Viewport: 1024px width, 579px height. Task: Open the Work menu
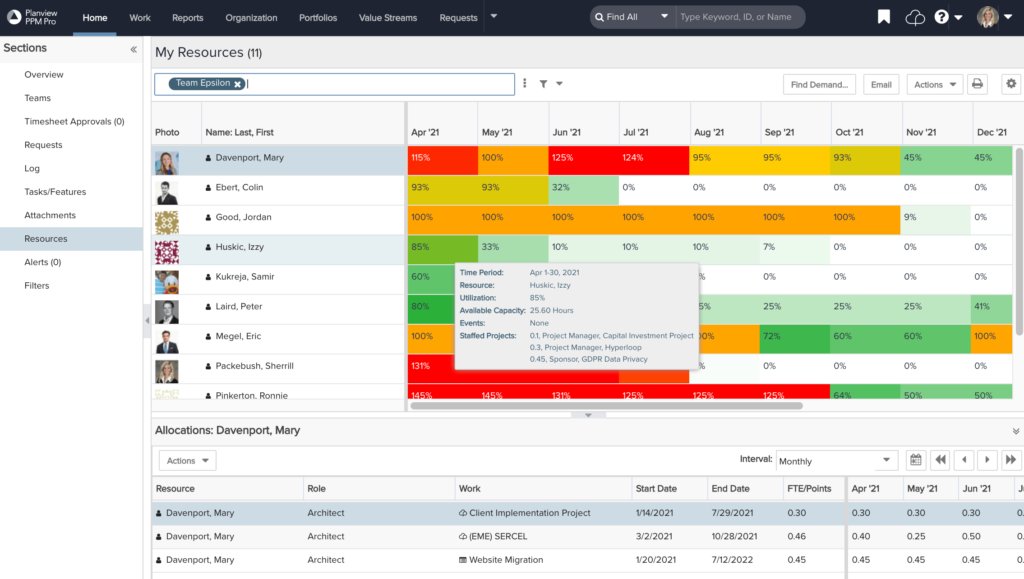140,18
